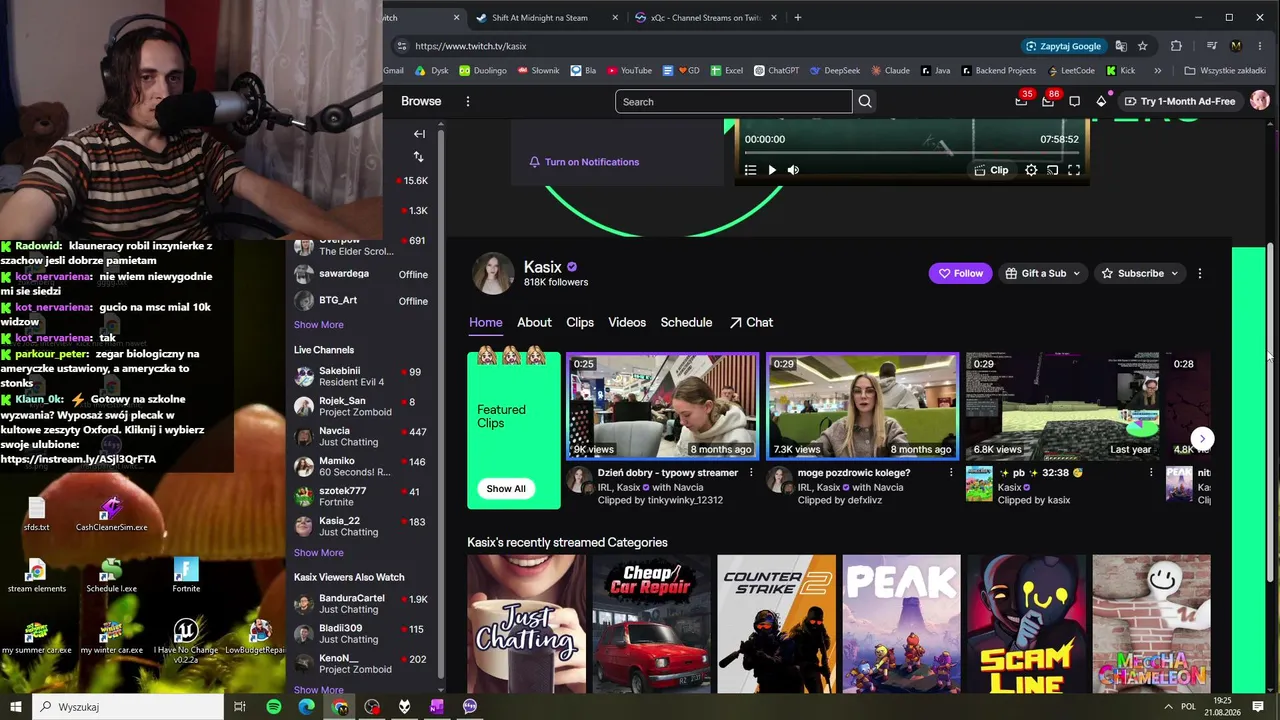Open the channel Chat link
Image resolution: width=1280 pixels, height=720 pixels.
(x=751, y=322)
